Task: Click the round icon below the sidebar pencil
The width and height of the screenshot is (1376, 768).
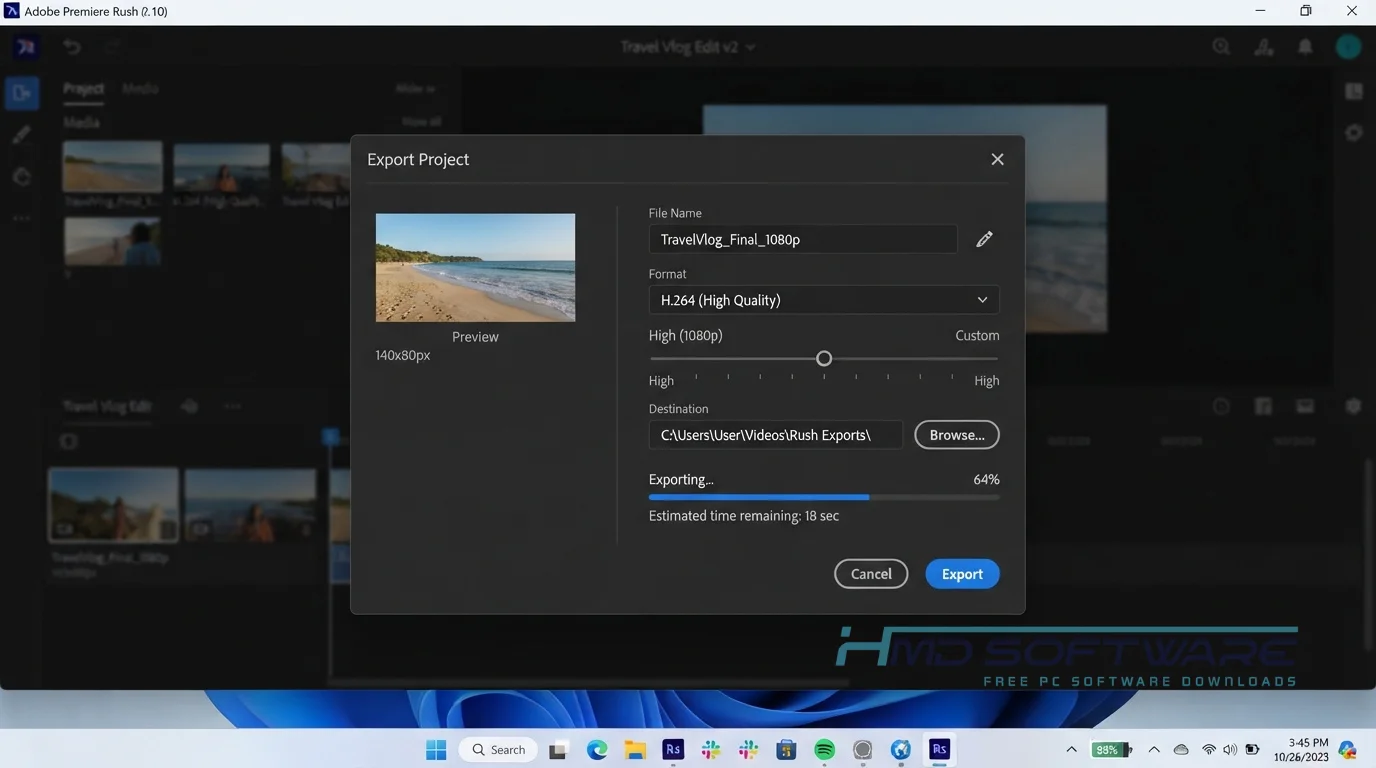Action: pos(22,177)
